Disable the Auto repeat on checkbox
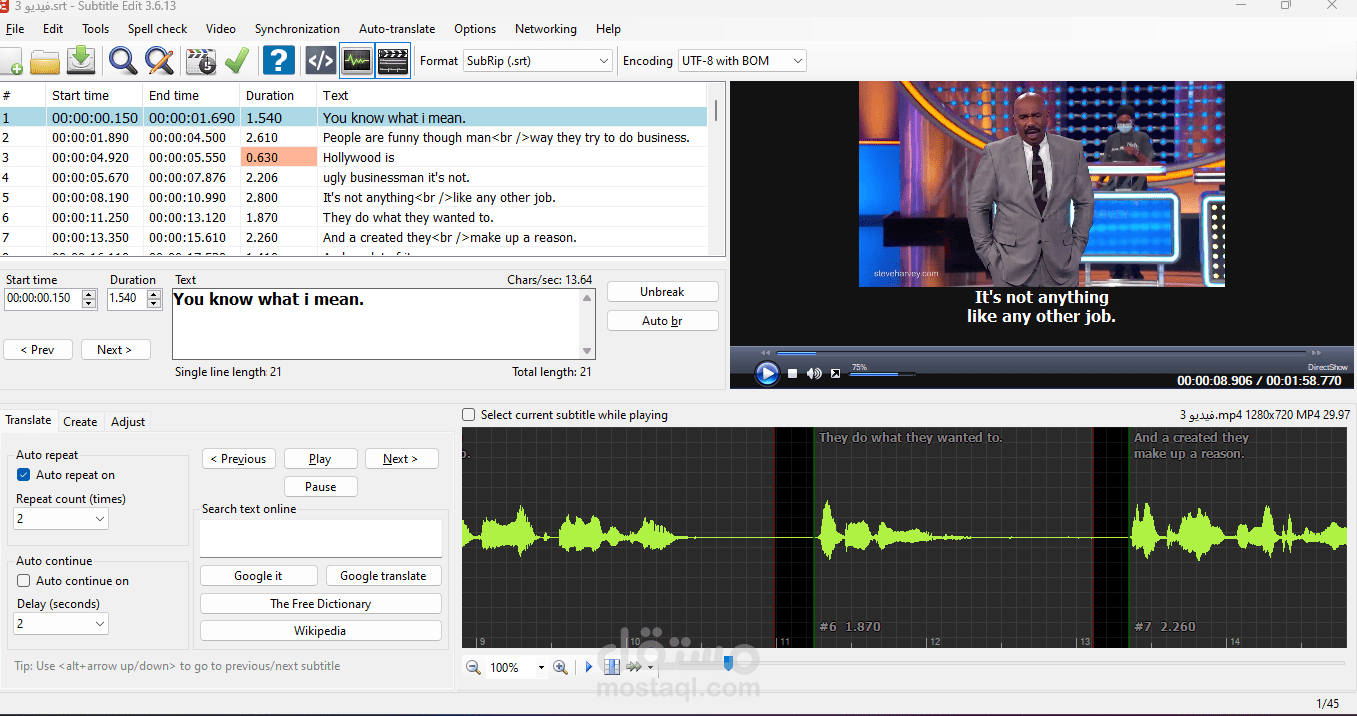The width and height of the screenshot is (1357, 716). [x=24, y=475]
